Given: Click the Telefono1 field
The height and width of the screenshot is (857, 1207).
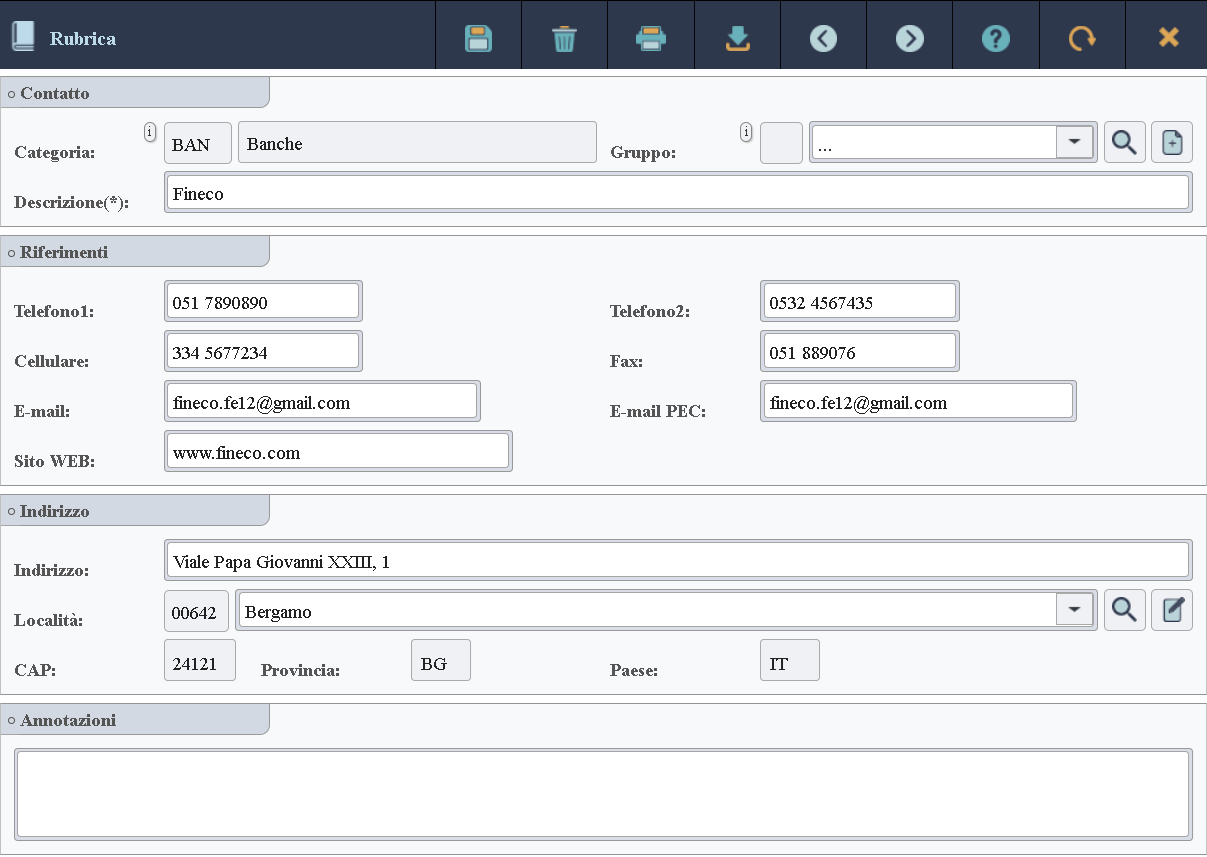Looking at the screenshot, I should [263, 301].
